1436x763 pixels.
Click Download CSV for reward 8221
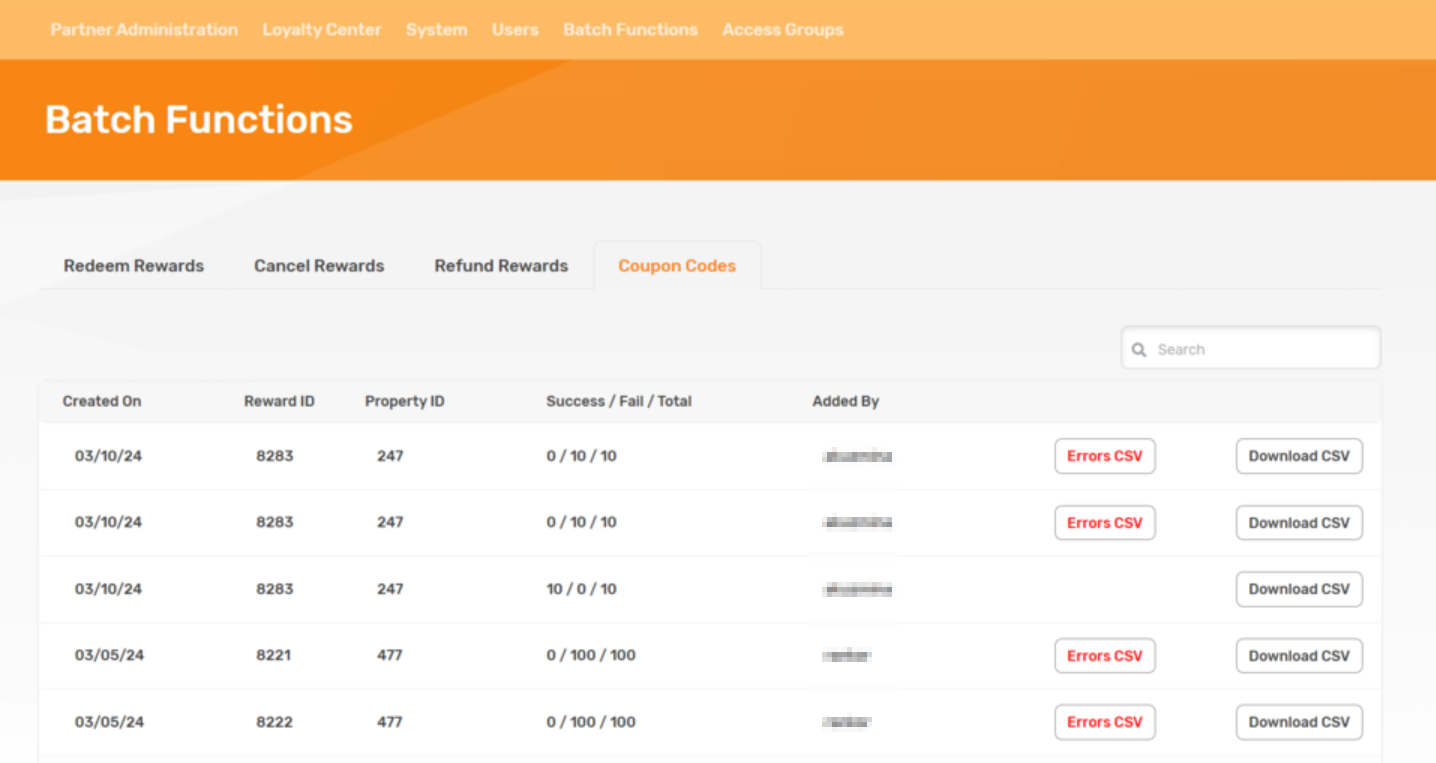[1299, 656]
